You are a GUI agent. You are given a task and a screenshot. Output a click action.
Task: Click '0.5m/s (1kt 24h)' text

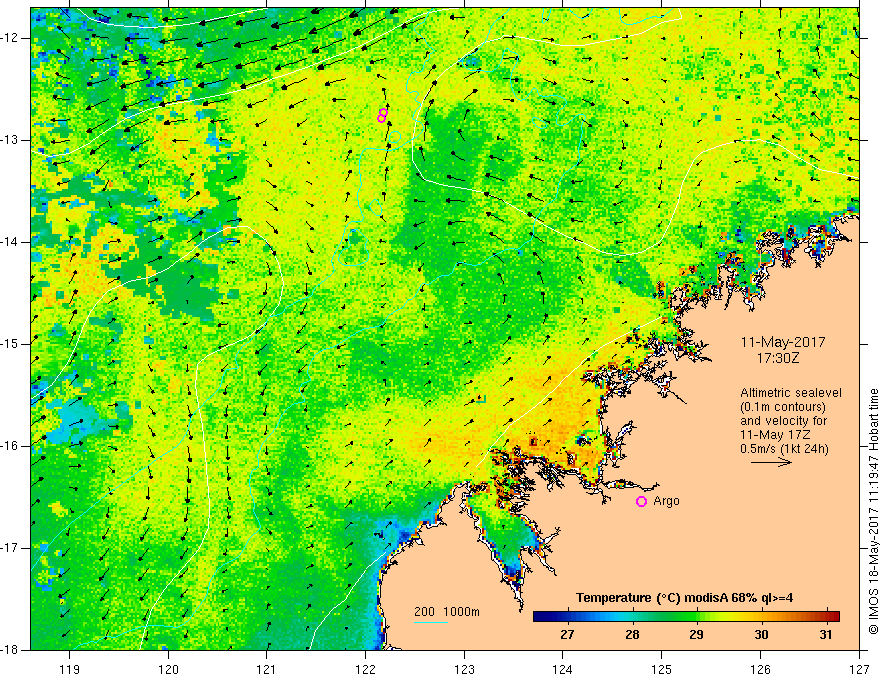[784, 448]
